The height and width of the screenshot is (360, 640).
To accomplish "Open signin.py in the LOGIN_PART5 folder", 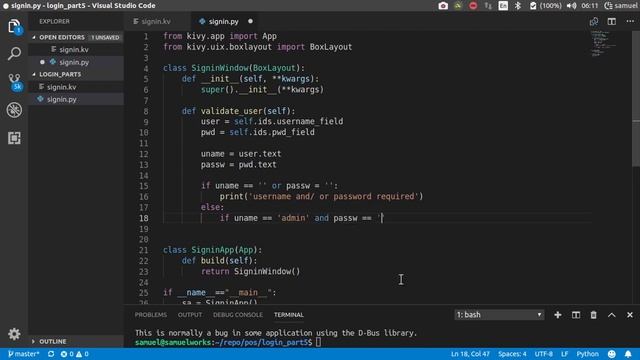I will pos(61,99).
